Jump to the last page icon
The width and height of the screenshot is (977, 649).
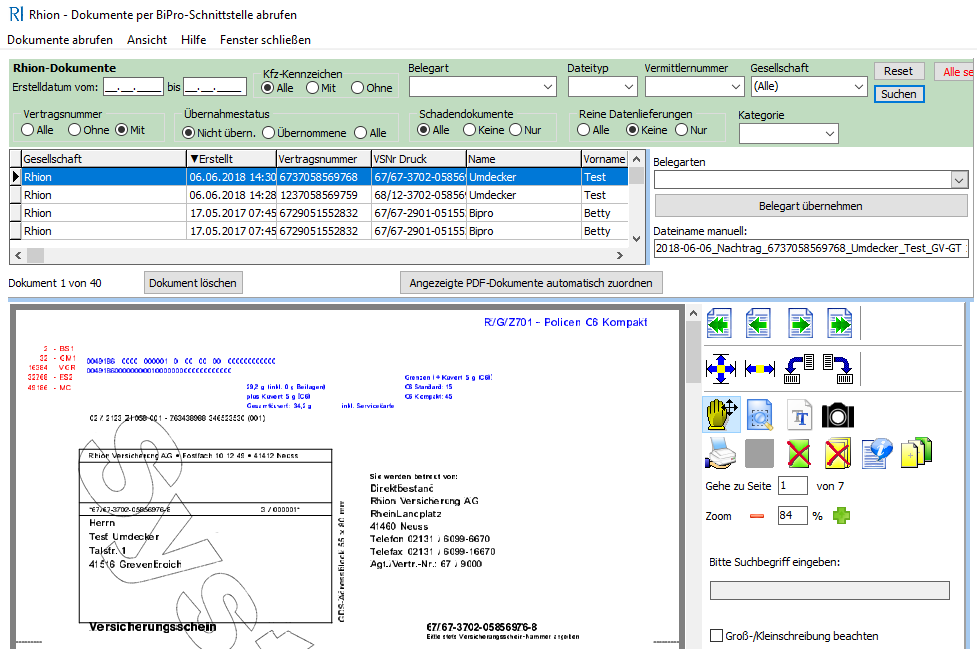839,323
